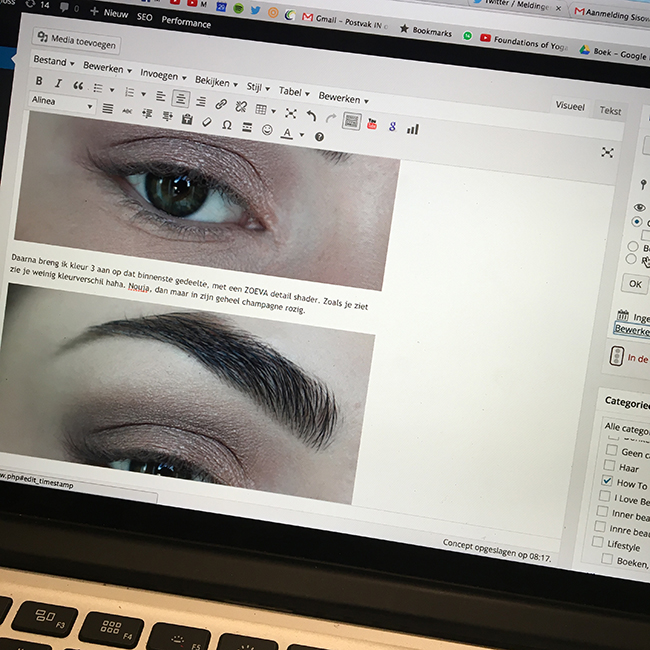Enter distraction-free mode from the editor toolbar
This screenshot has width=650, height=650.
[x=291, y=113]
